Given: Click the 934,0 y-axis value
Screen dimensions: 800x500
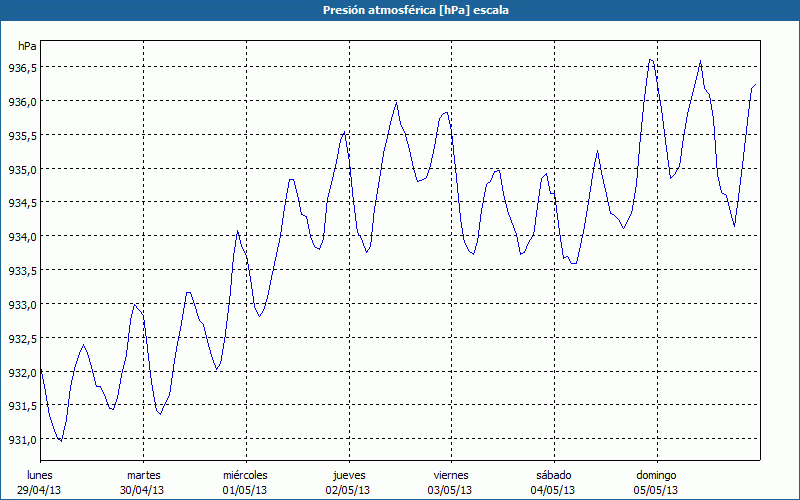Looking at the screenshot, I should (22, 237).
